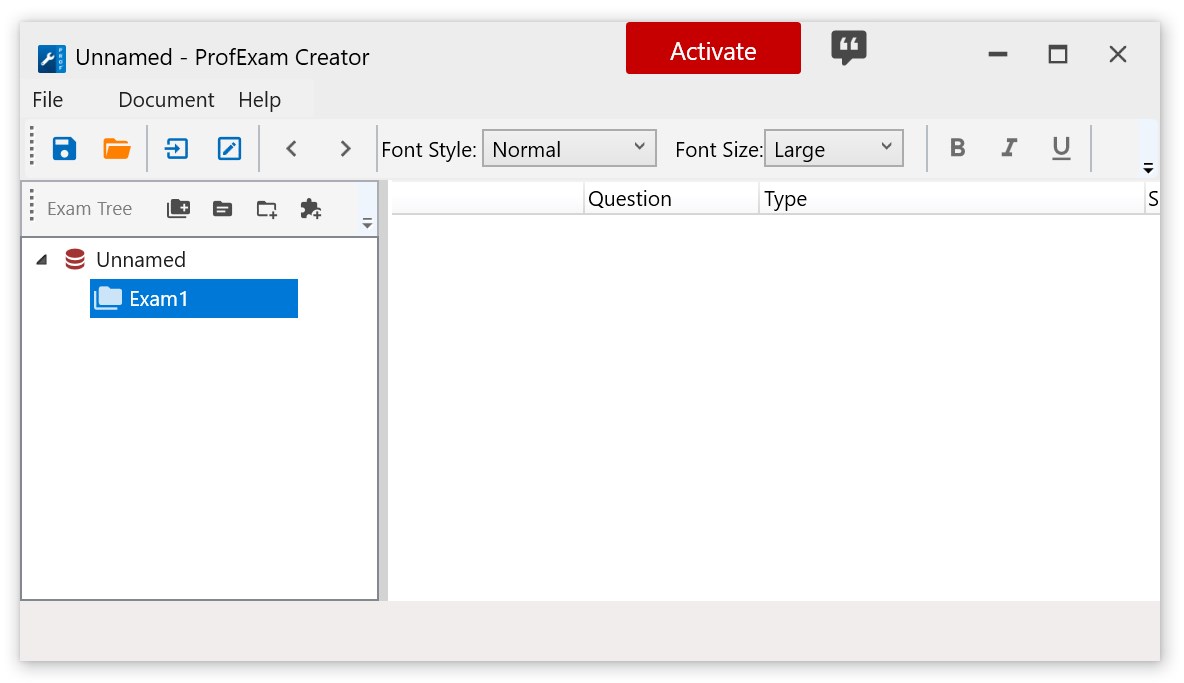Select the Exam1 item in the tree
The image size is (1184, 683).
[x=193, y=298]
